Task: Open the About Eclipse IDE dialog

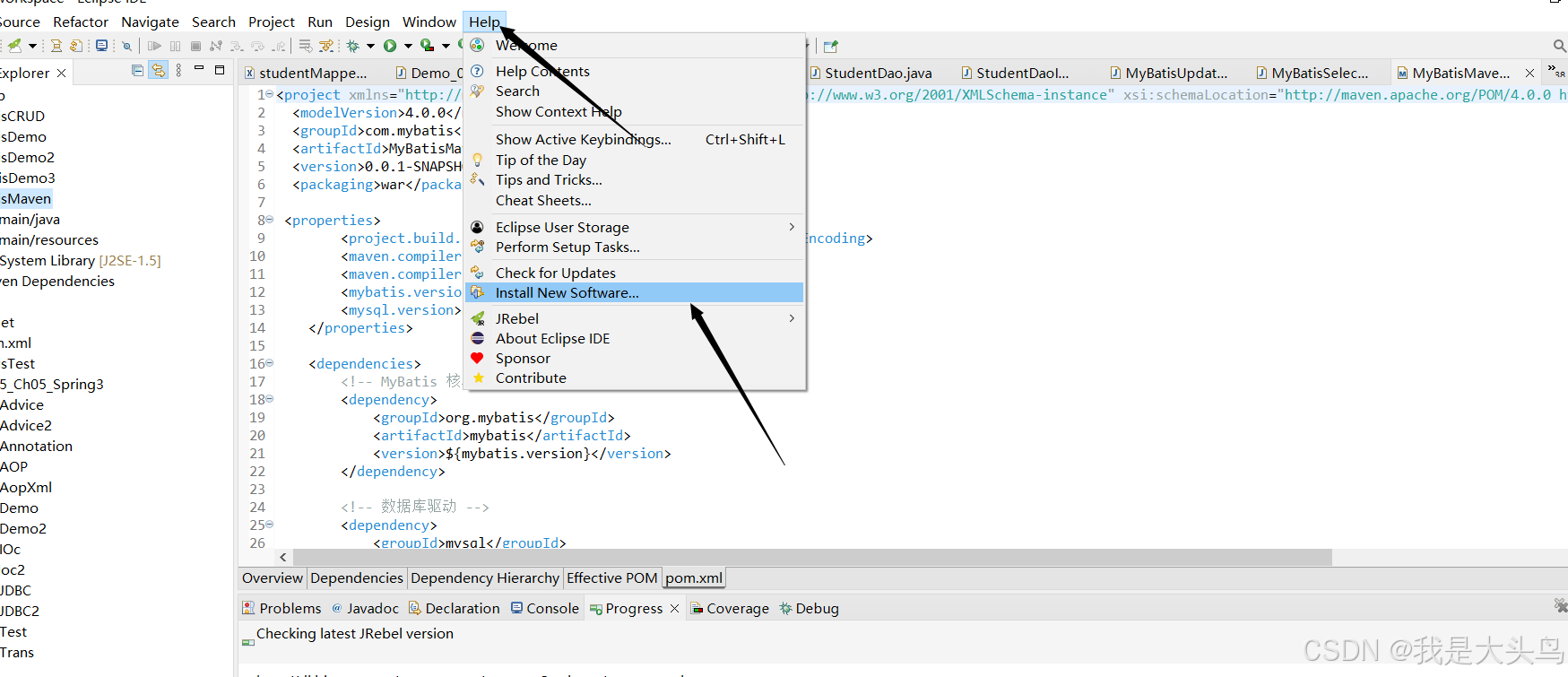Action: point(635,338)
